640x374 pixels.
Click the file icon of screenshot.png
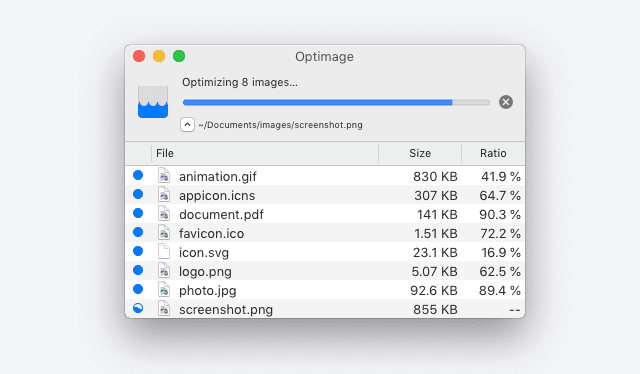(164, 308)
